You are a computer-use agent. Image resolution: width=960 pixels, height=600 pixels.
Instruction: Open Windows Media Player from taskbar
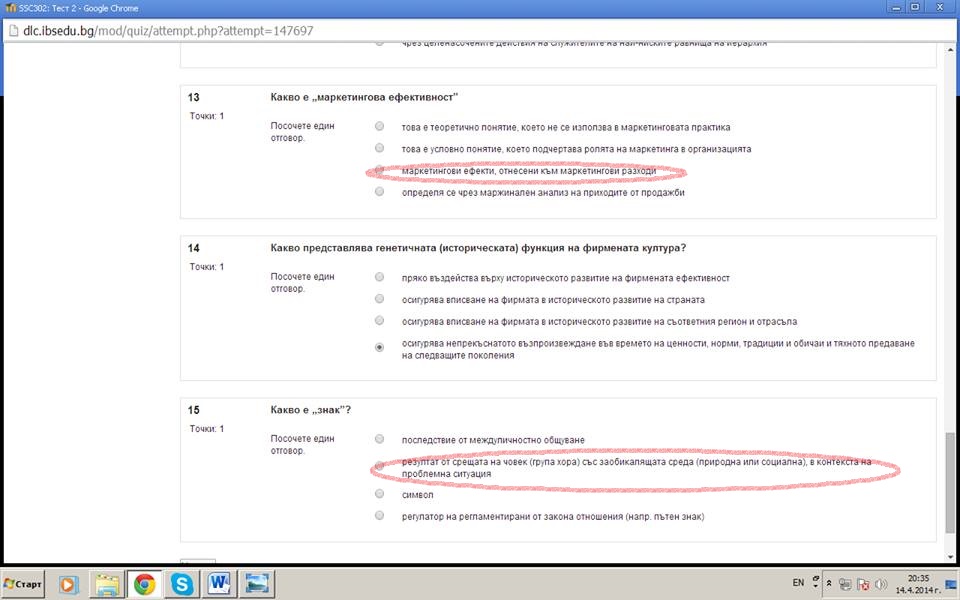click(69, 584)
